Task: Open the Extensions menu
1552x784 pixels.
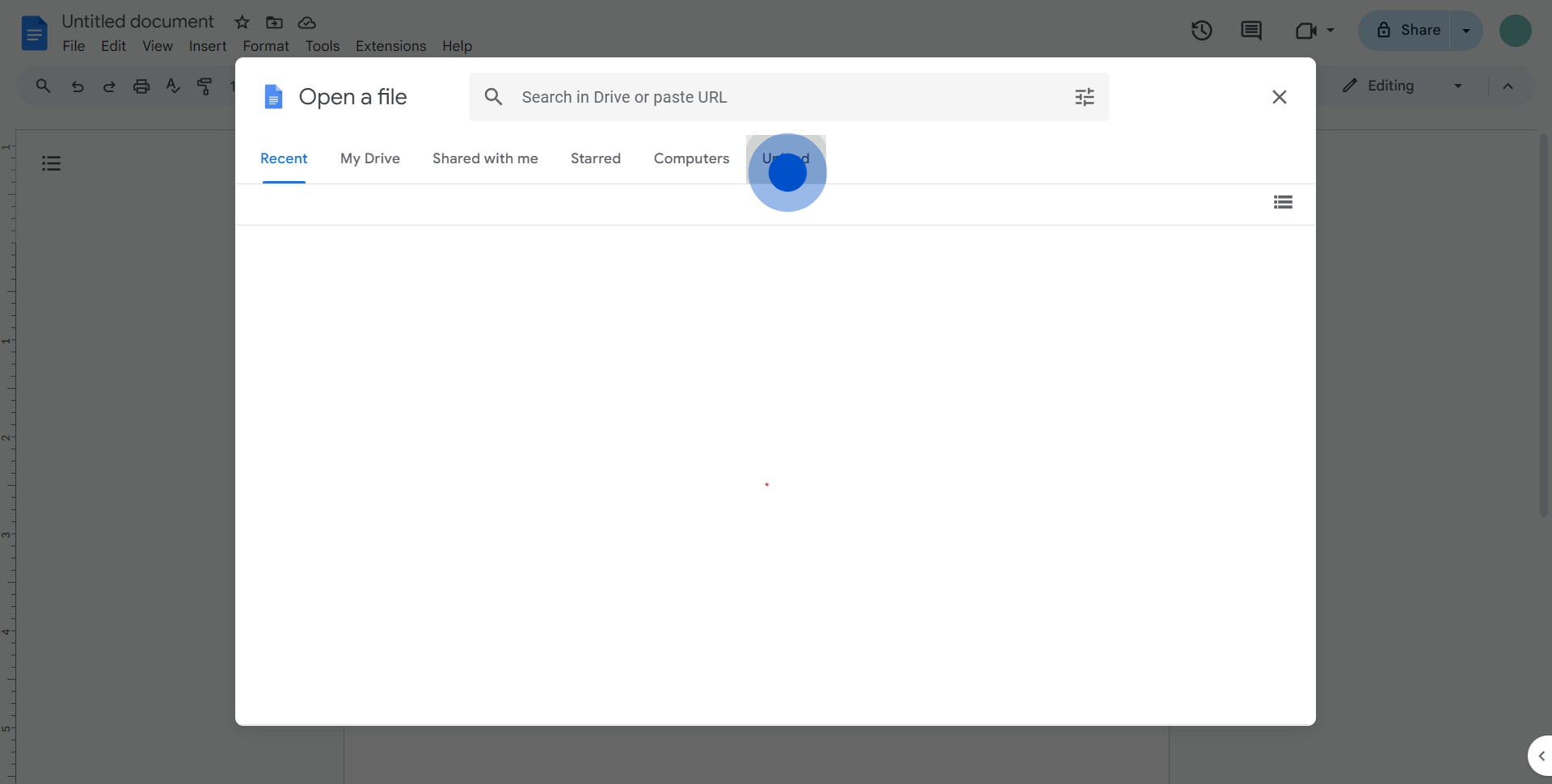Action: coord(390,46)
